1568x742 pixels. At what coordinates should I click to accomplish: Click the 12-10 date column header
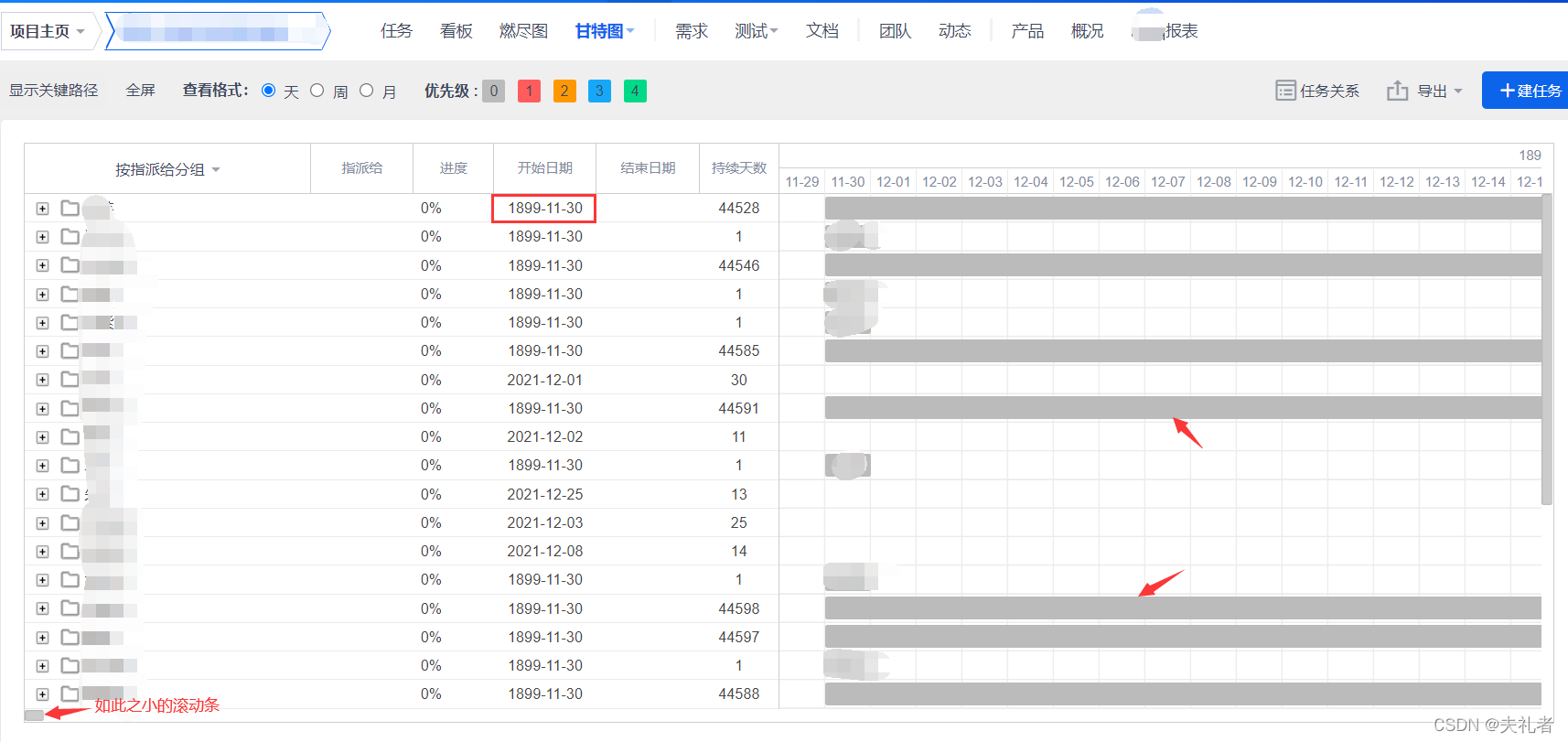pyautogui.click(x=1305, y=182)
